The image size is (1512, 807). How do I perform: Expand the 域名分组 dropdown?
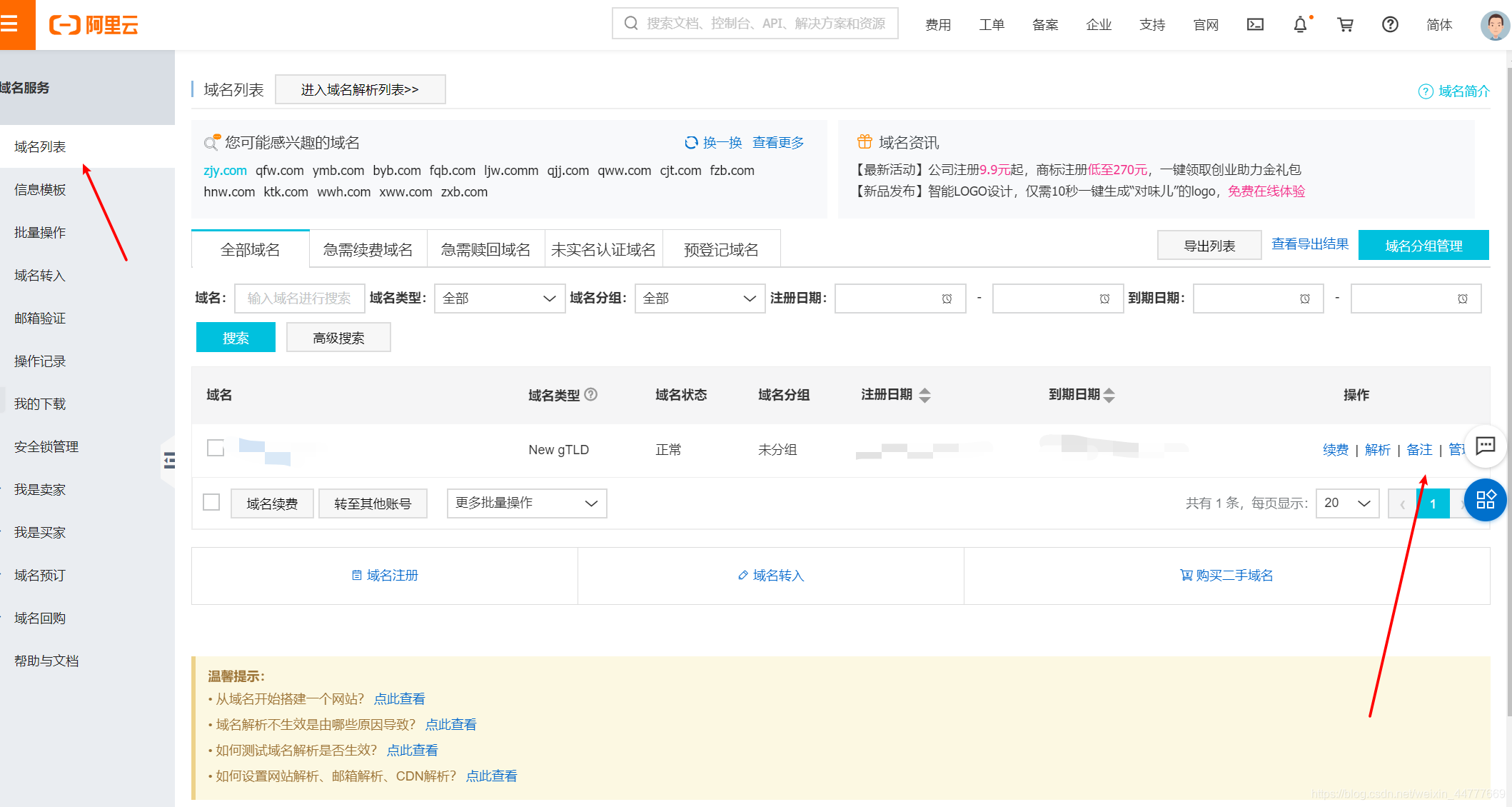click(699, 299)
